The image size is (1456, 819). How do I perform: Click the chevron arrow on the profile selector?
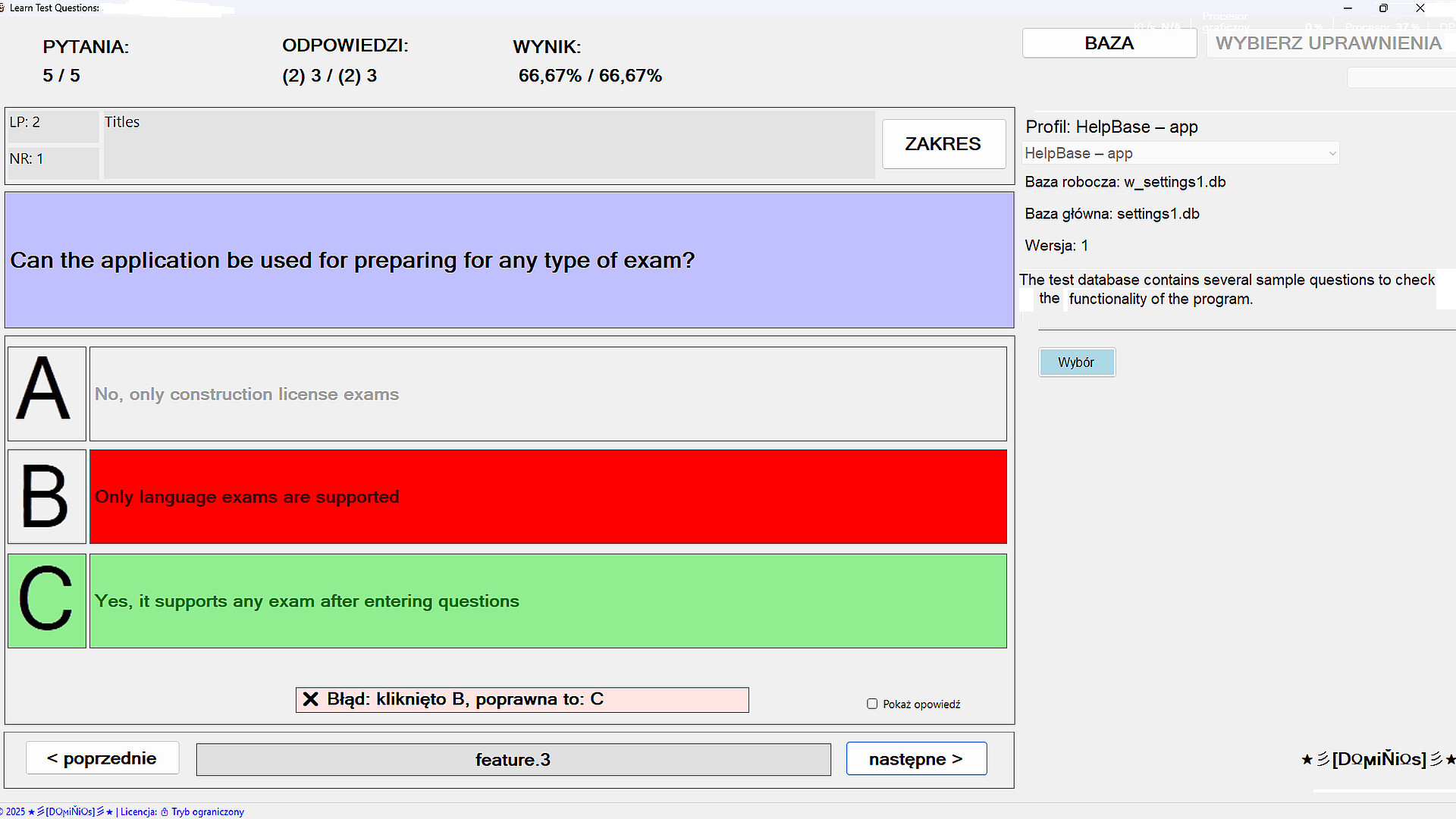[x=1332, y=152]
